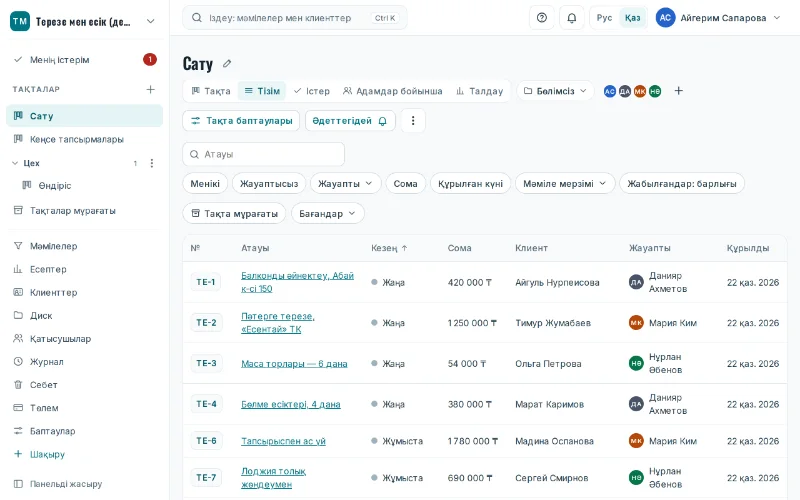Image resolution: width=800 pixels, height=500 pixels.
Task: Toggle Әдеттегідей notification setting
Action: 350,121
